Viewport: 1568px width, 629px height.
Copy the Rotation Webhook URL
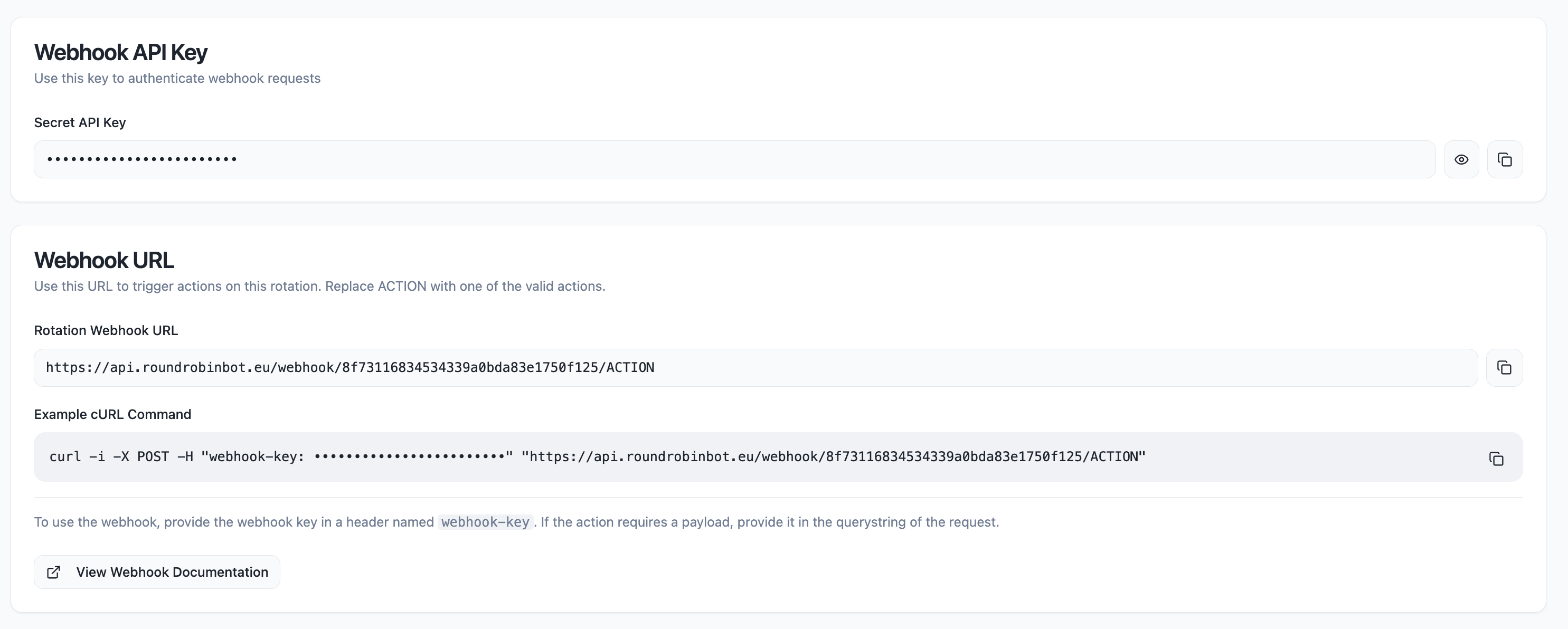click(x=1504, y=367)
